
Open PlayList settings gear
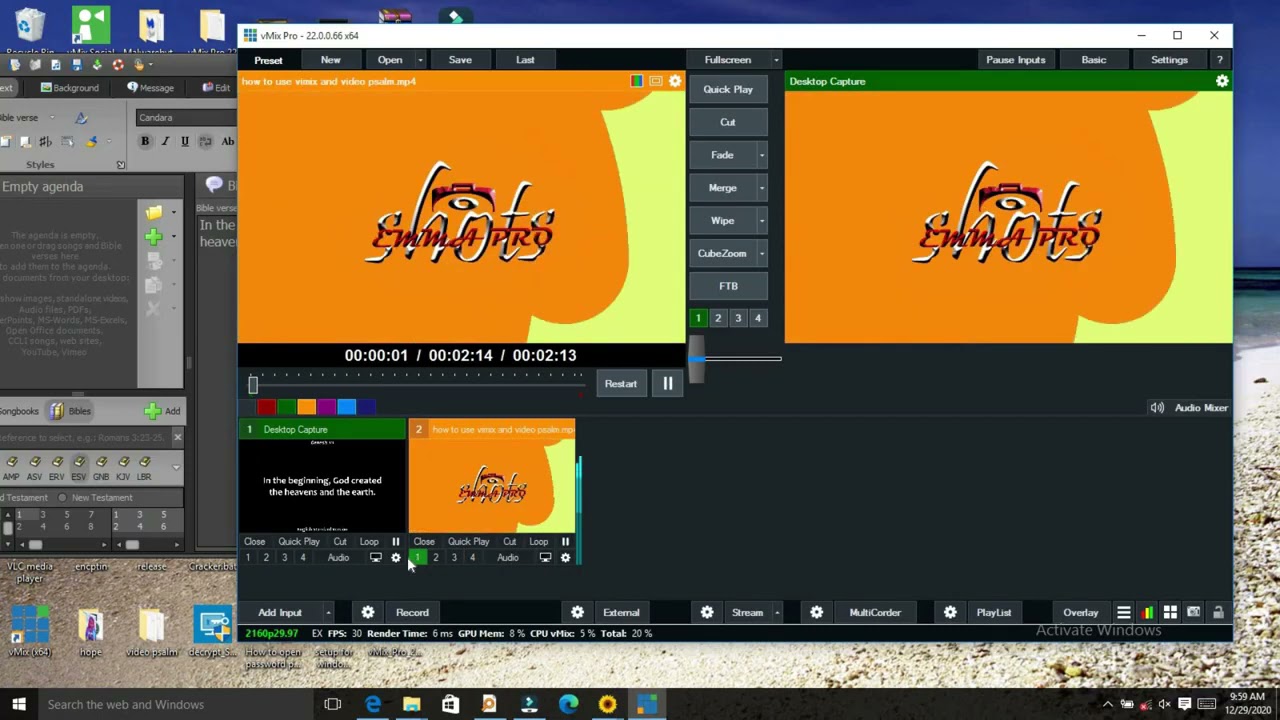point(950,613)
